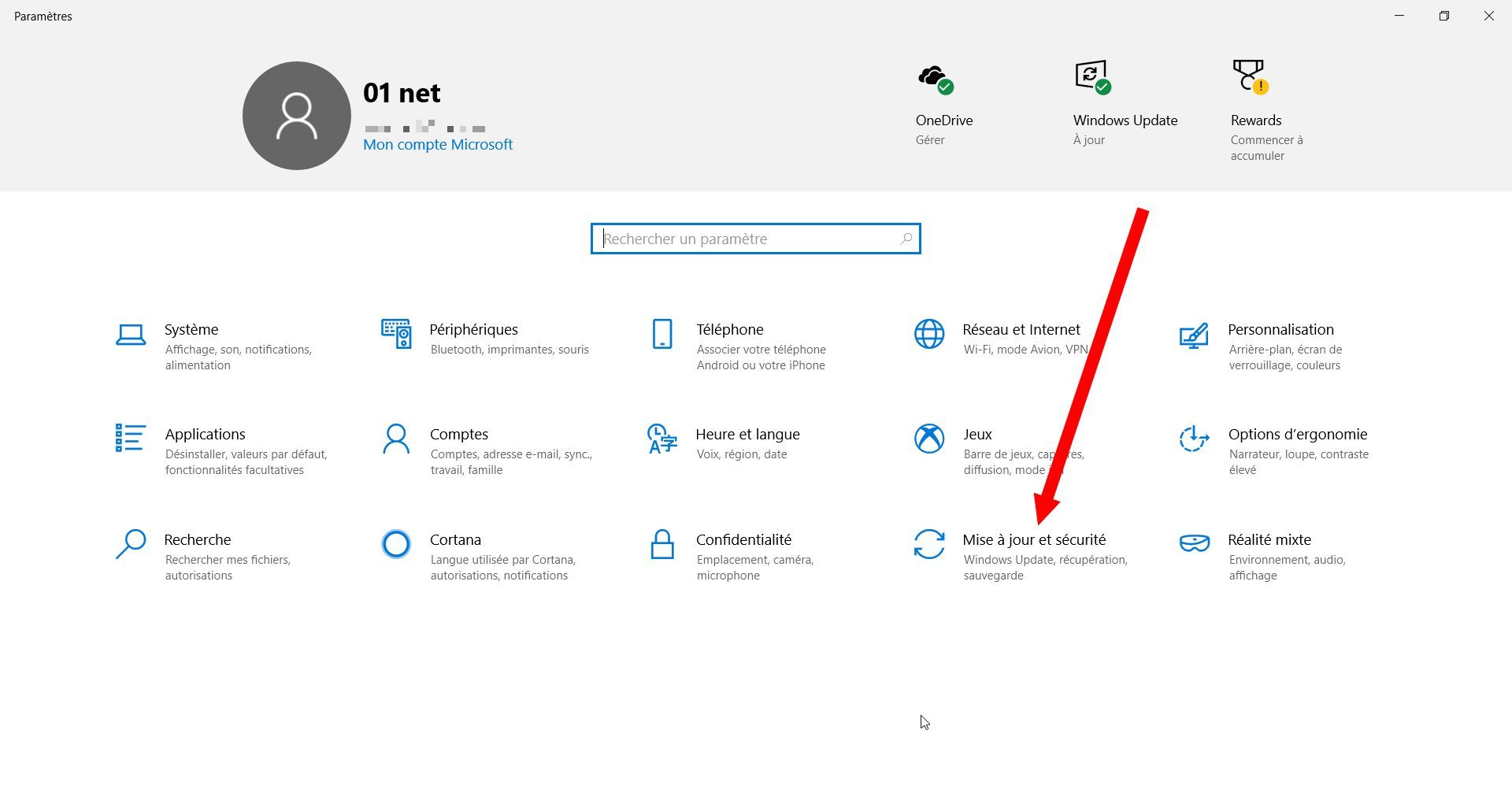This screenshot has width=1512, height=811.
Task: Click 'Windows Update, récupération, sauvegarde' description
Action: pos(1046,568)
